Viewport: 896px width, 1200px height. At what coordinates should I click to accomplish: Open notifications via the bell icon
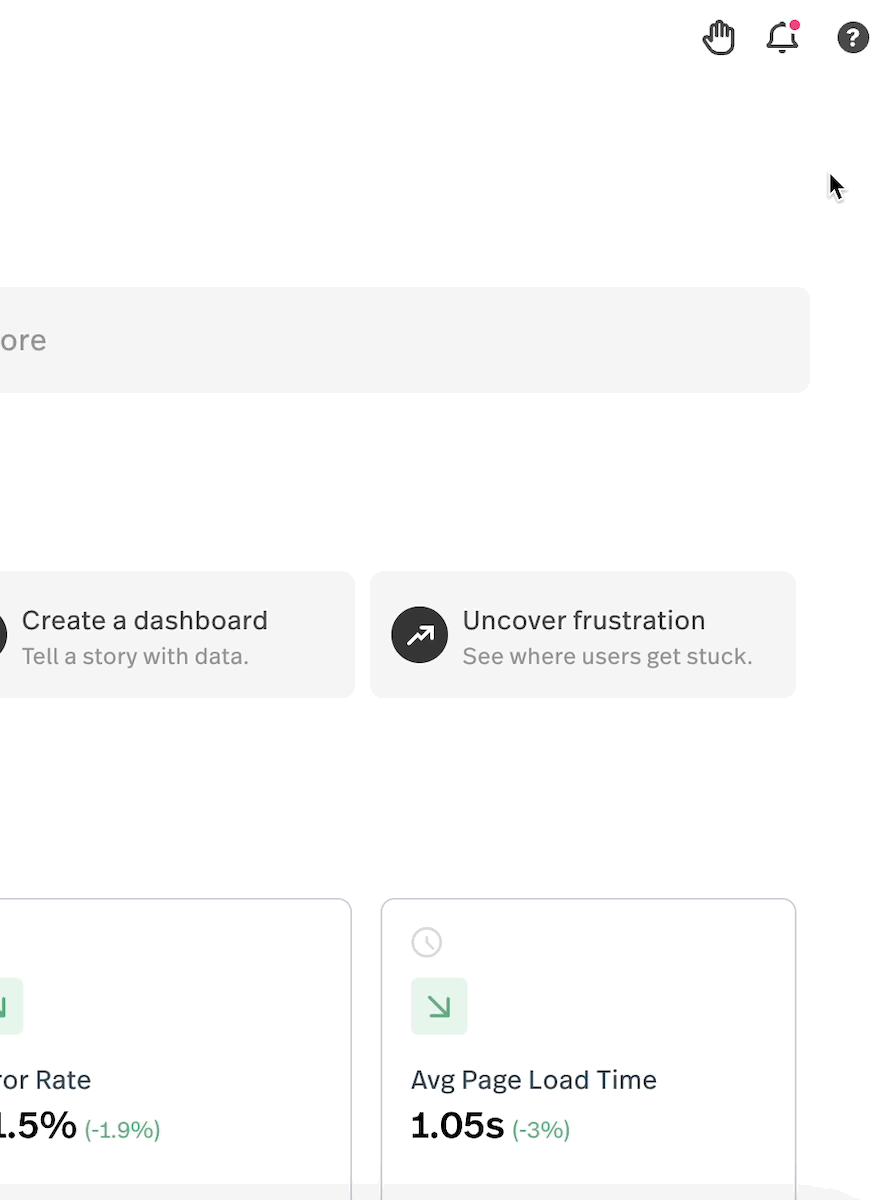tap(782, 38)
